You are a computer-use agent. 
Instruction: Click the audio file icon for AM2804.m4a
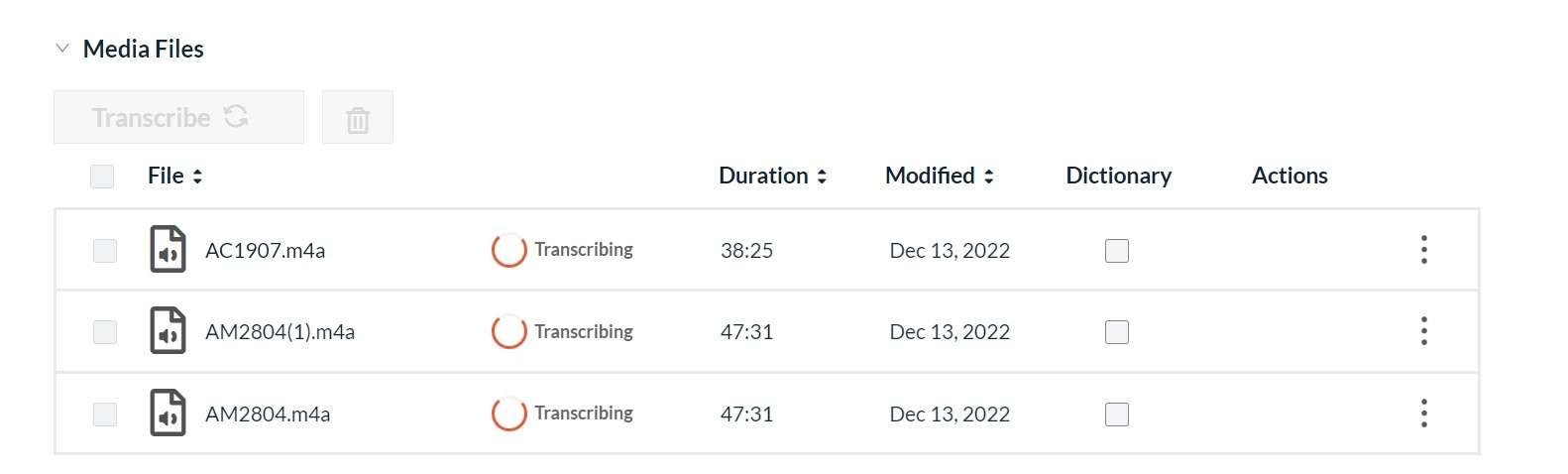168,414
